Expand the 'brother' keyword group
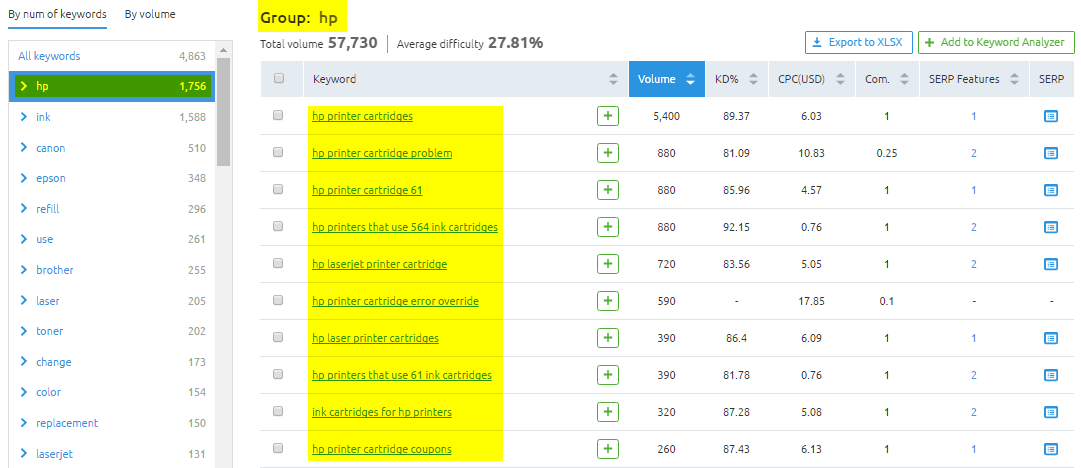Viewport: 1081px width, 468px height. (24, 269)
